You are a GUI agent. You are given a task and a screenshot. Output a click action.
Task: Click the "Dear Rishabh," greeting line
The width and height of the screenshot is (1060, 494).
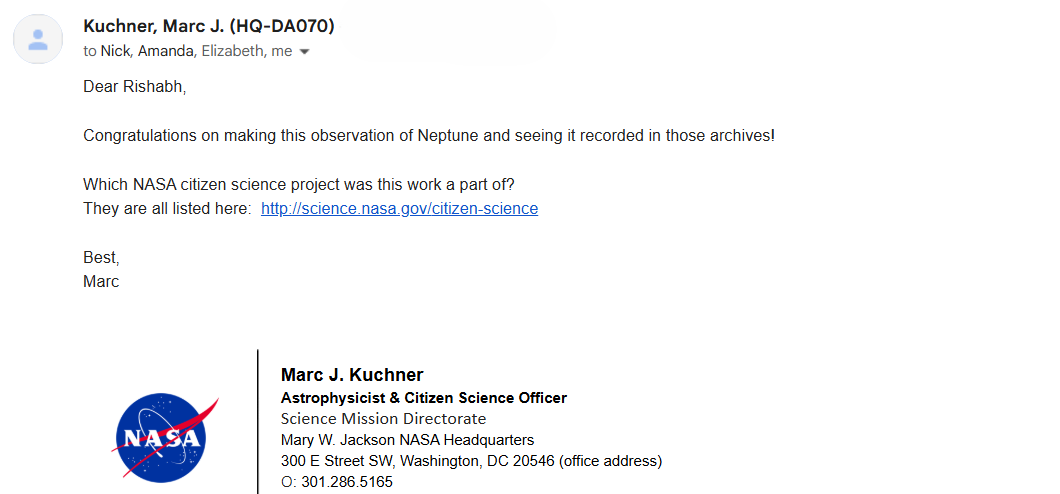[x=135, y=87]
